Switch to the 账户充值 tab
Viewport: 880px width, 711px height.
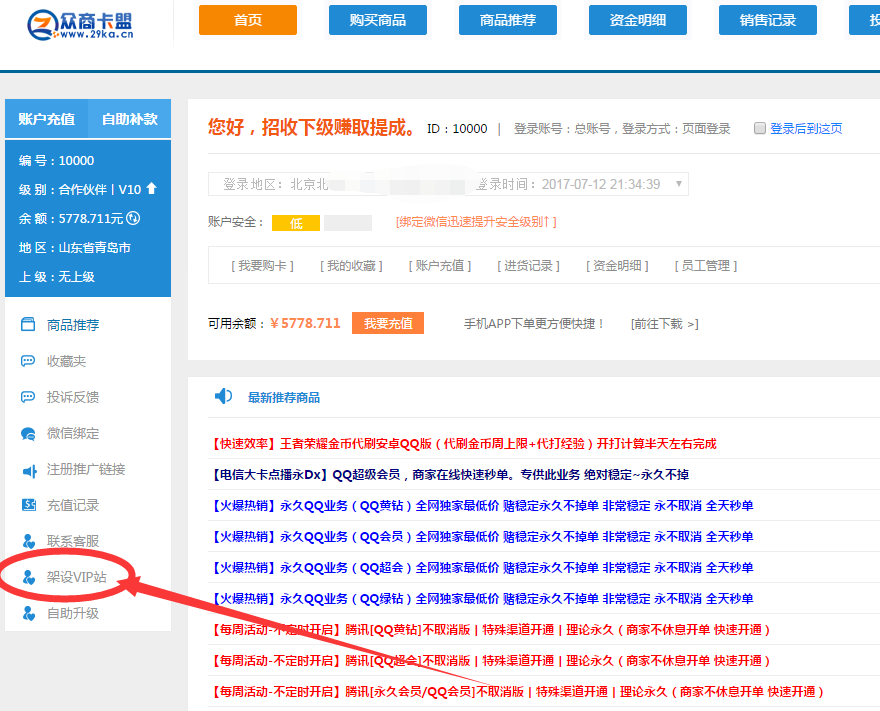pyautogui.click(x=47, y=119)
